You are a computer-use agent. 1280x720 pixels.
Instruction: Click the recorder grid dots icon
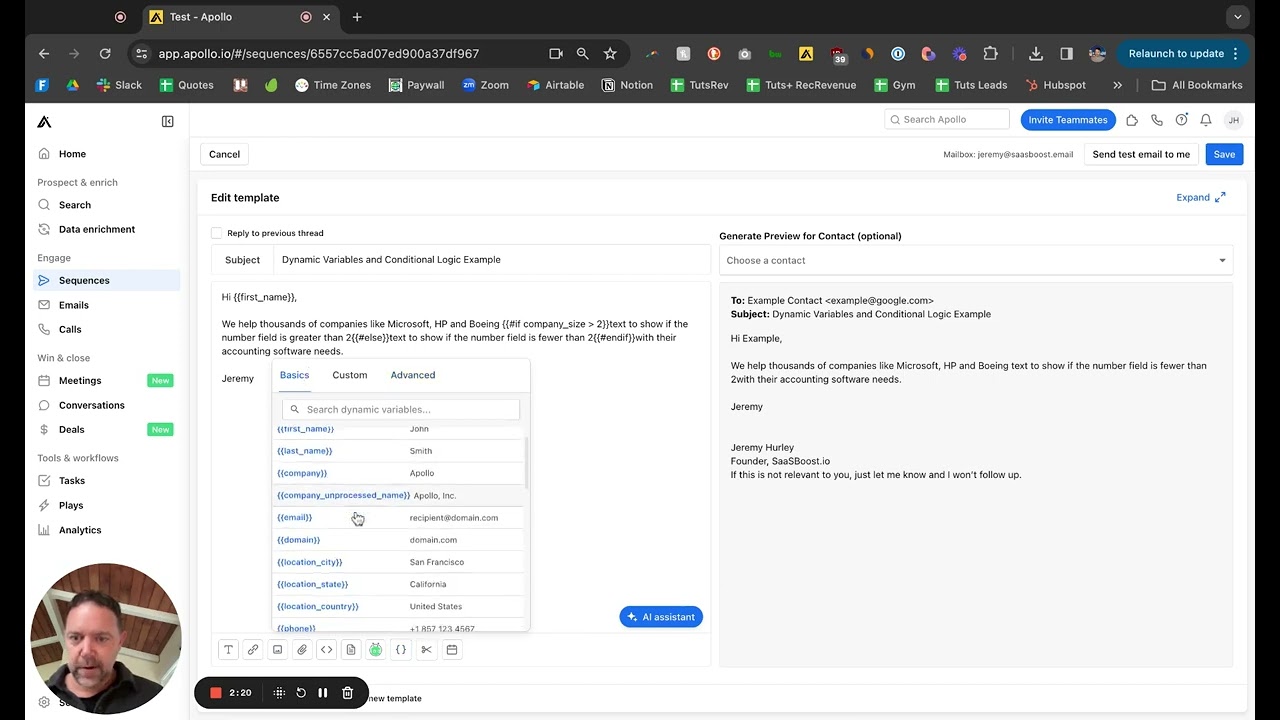click(279, 693)
